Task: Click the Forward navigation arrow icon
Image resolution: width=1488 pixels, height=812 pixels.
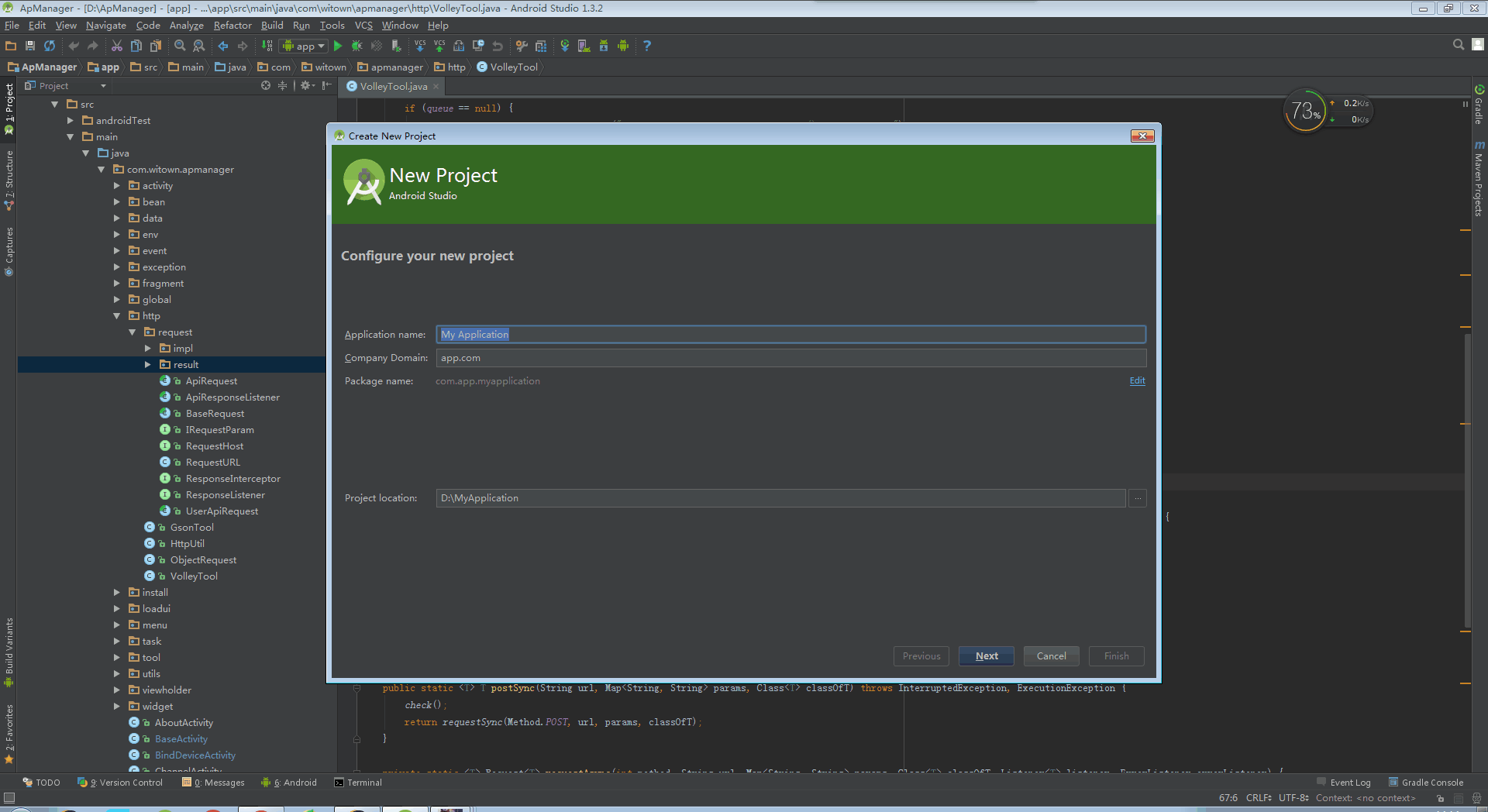Action: (x=243, y=46)
